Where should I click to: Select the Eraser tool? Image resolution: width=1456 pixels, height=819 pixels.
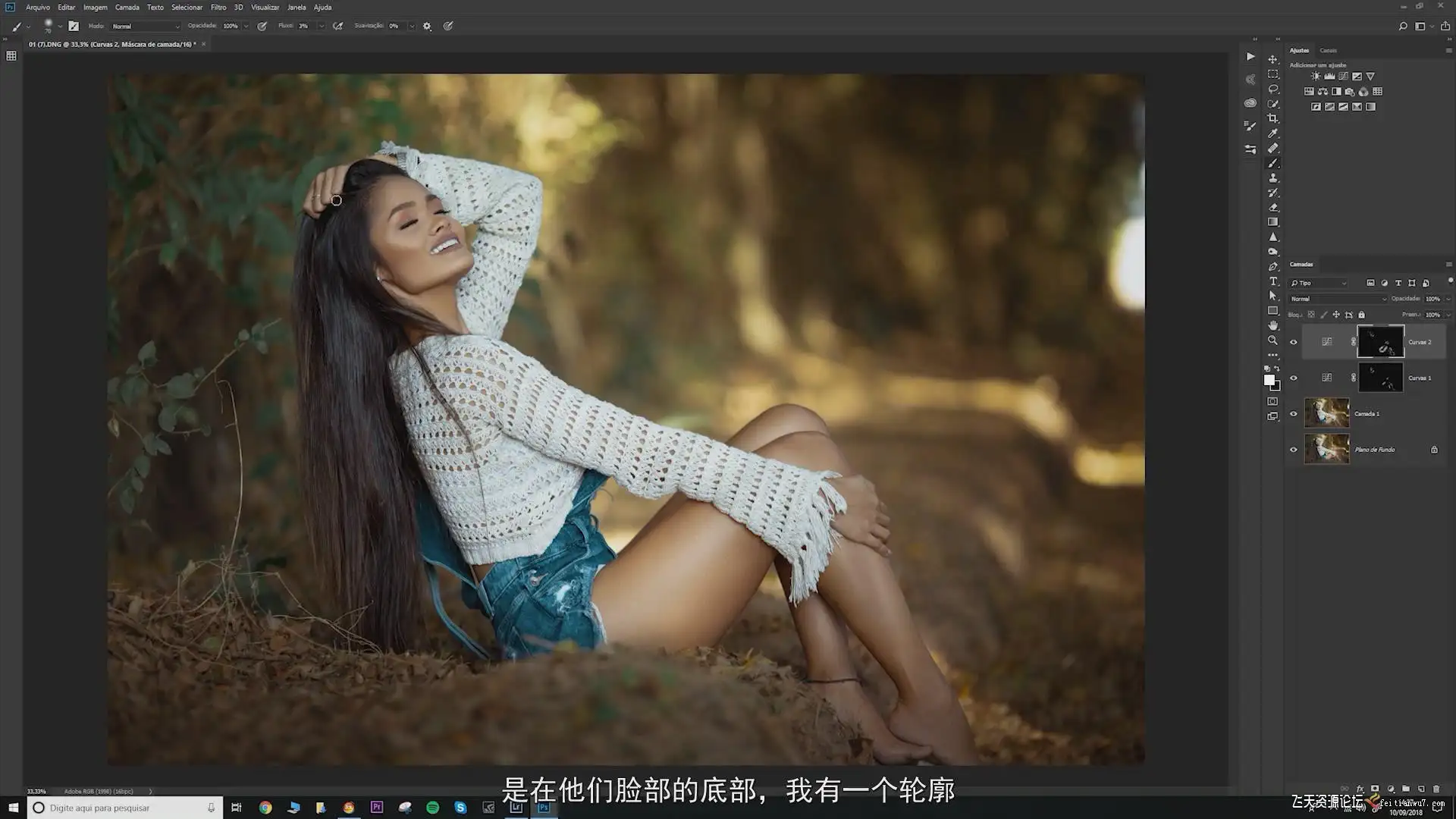1273,208
